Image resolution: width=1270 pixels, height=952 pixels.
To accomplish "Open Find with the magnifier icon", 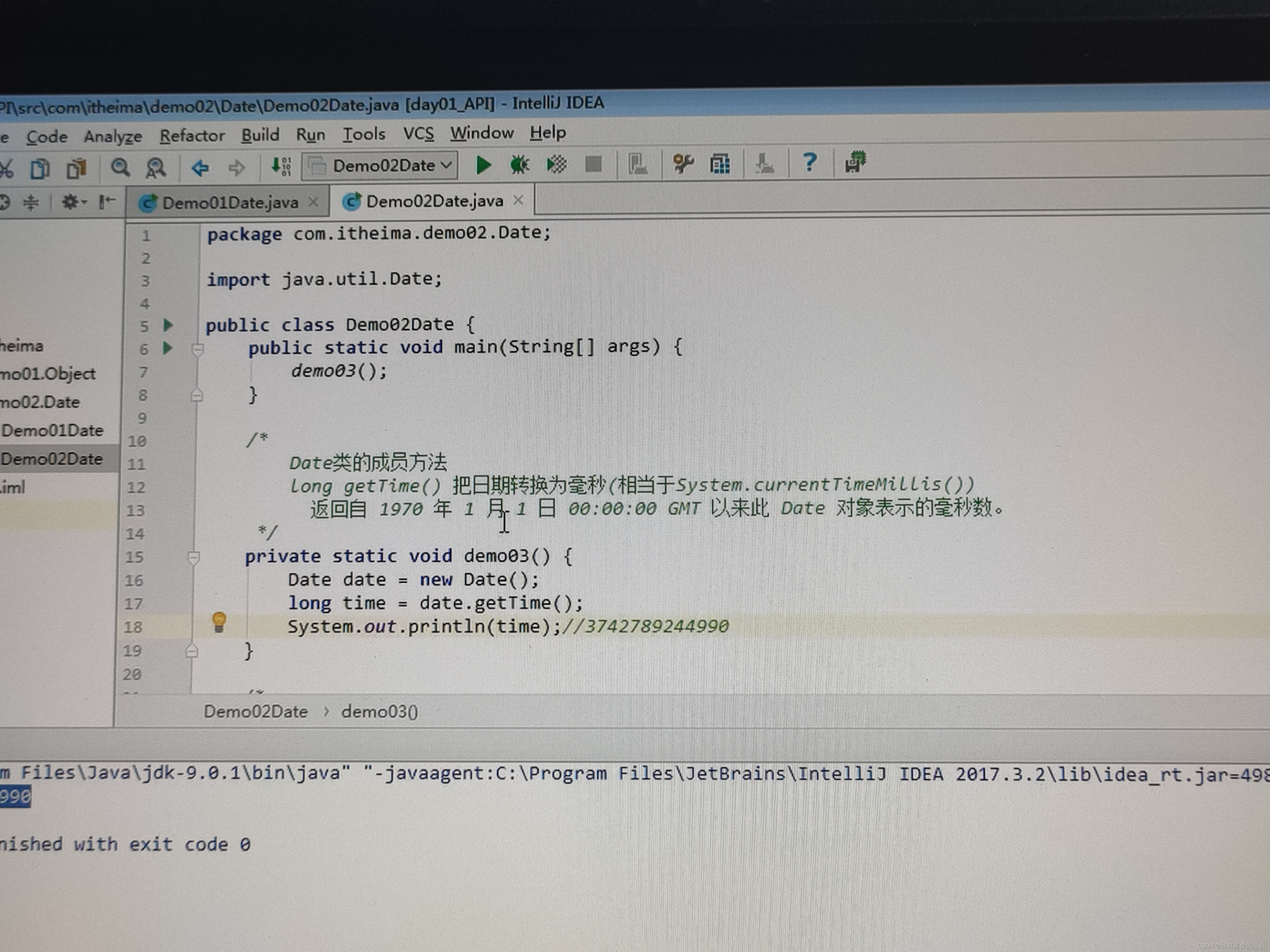I will click(x=120, y=168).
